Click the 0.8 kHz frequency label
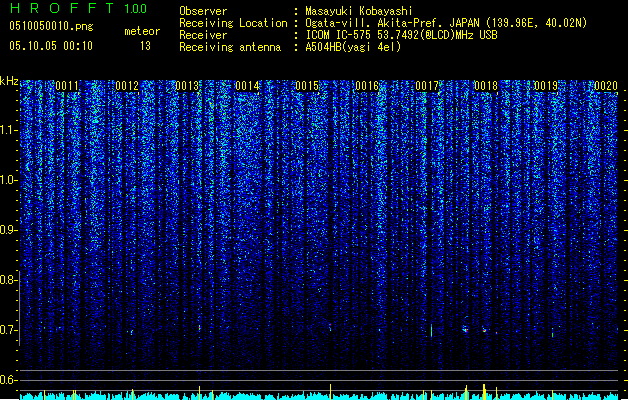 coord(8,280)
